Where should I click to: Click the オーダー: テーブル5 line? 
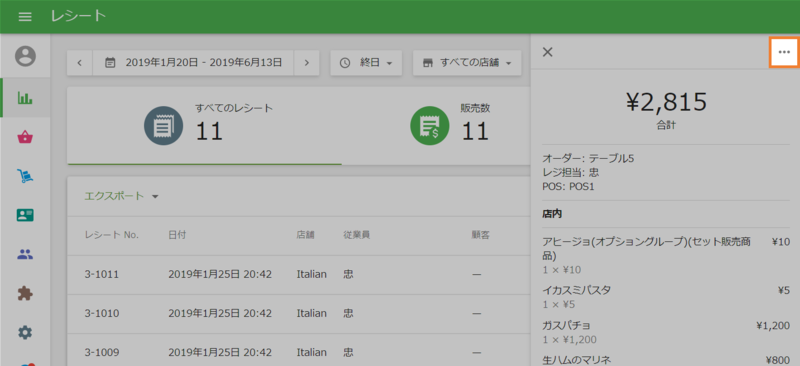(x=588, y=159)
